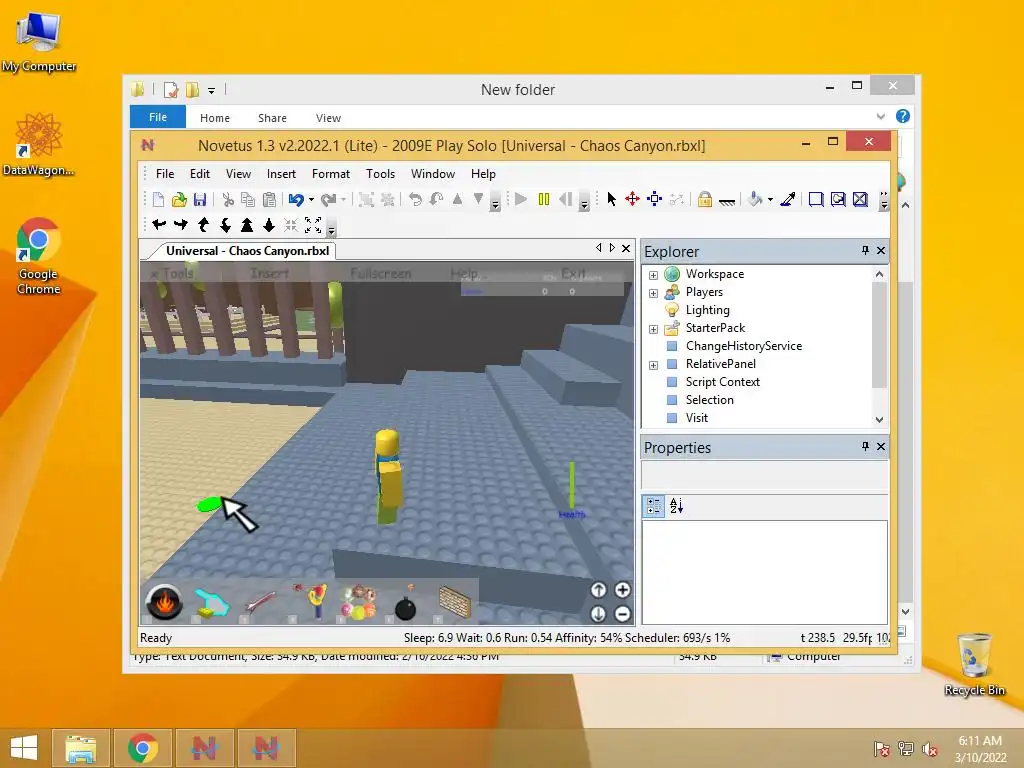Select the Dropper color picker tool

coord(788,199)
